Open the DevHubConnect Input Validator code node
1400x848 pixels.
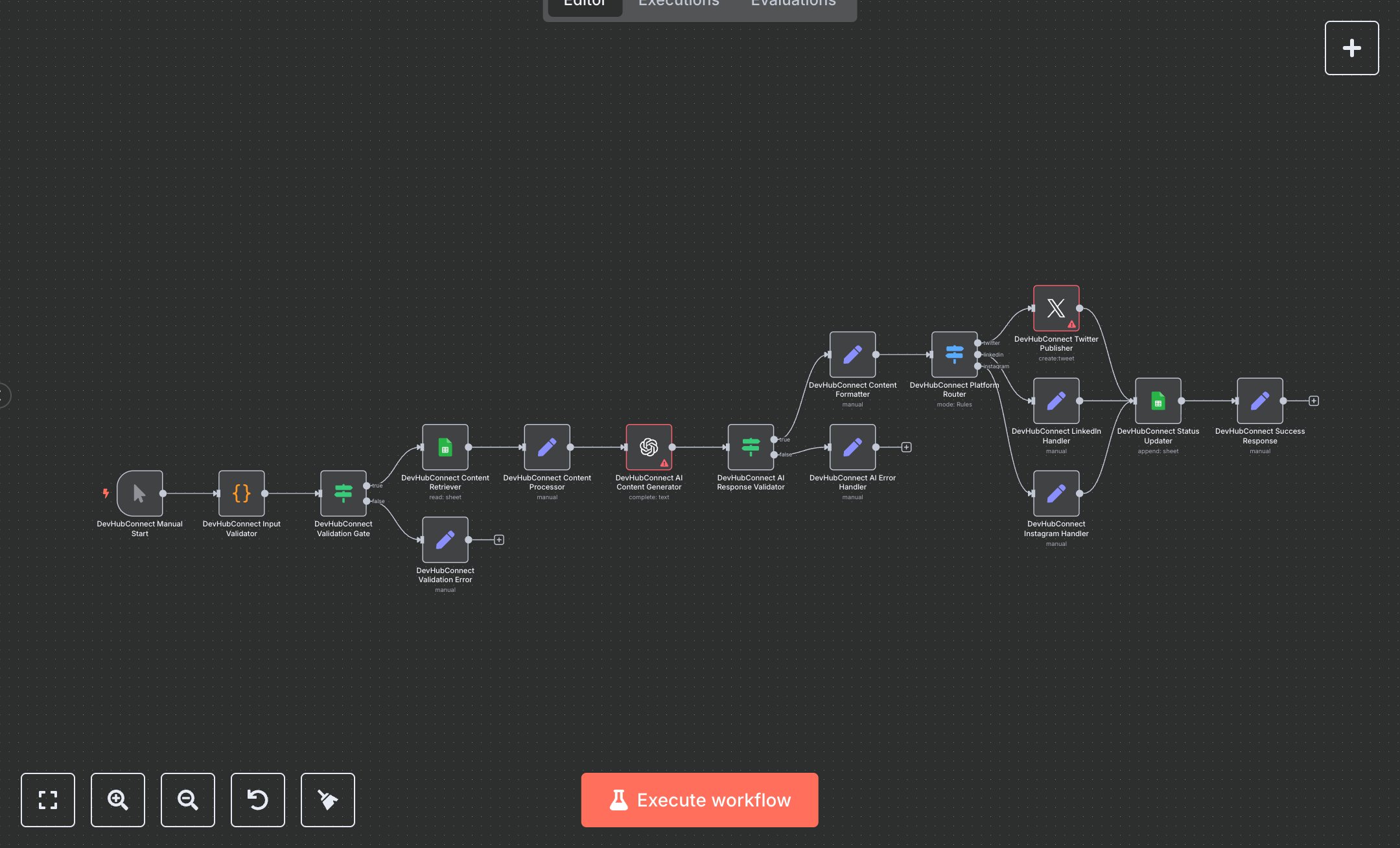pos(241,493)
